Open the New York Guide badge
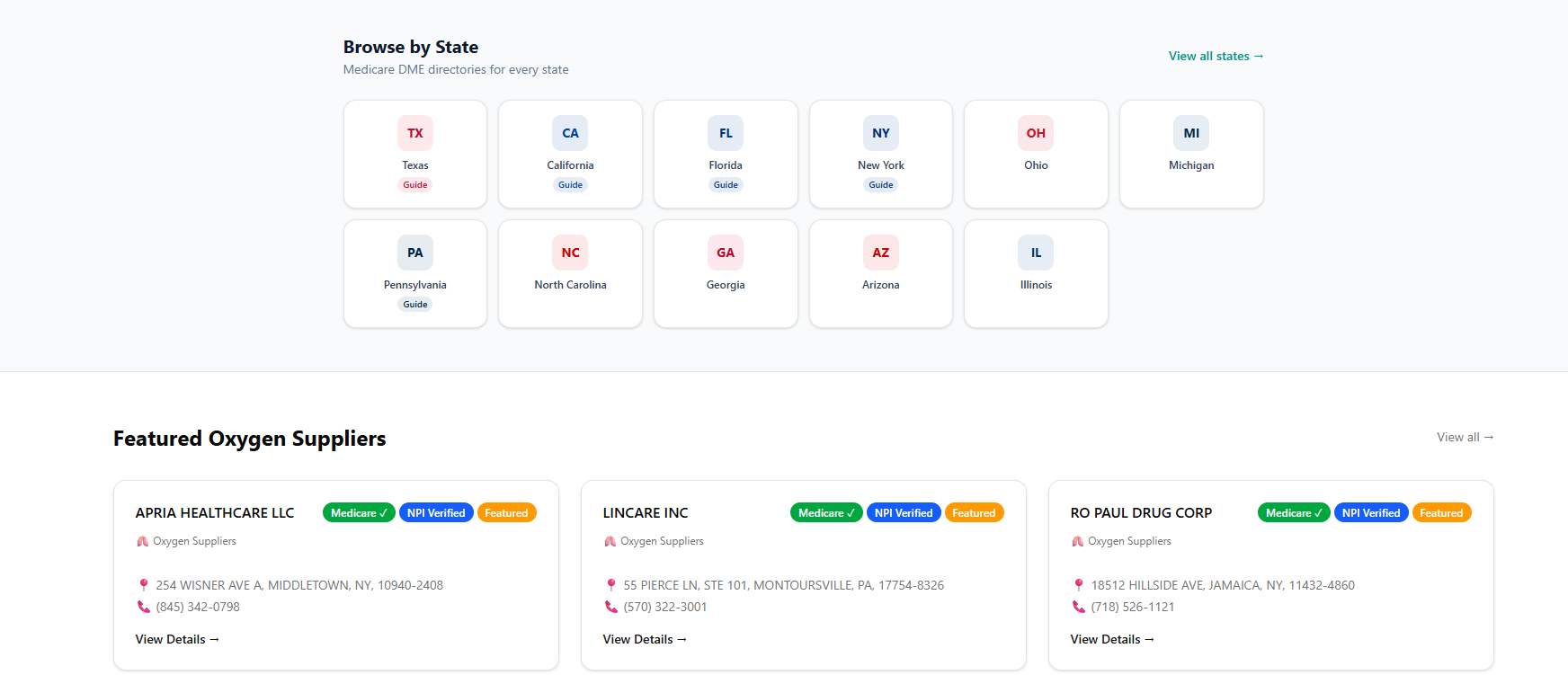 click(x=881, y=185)
